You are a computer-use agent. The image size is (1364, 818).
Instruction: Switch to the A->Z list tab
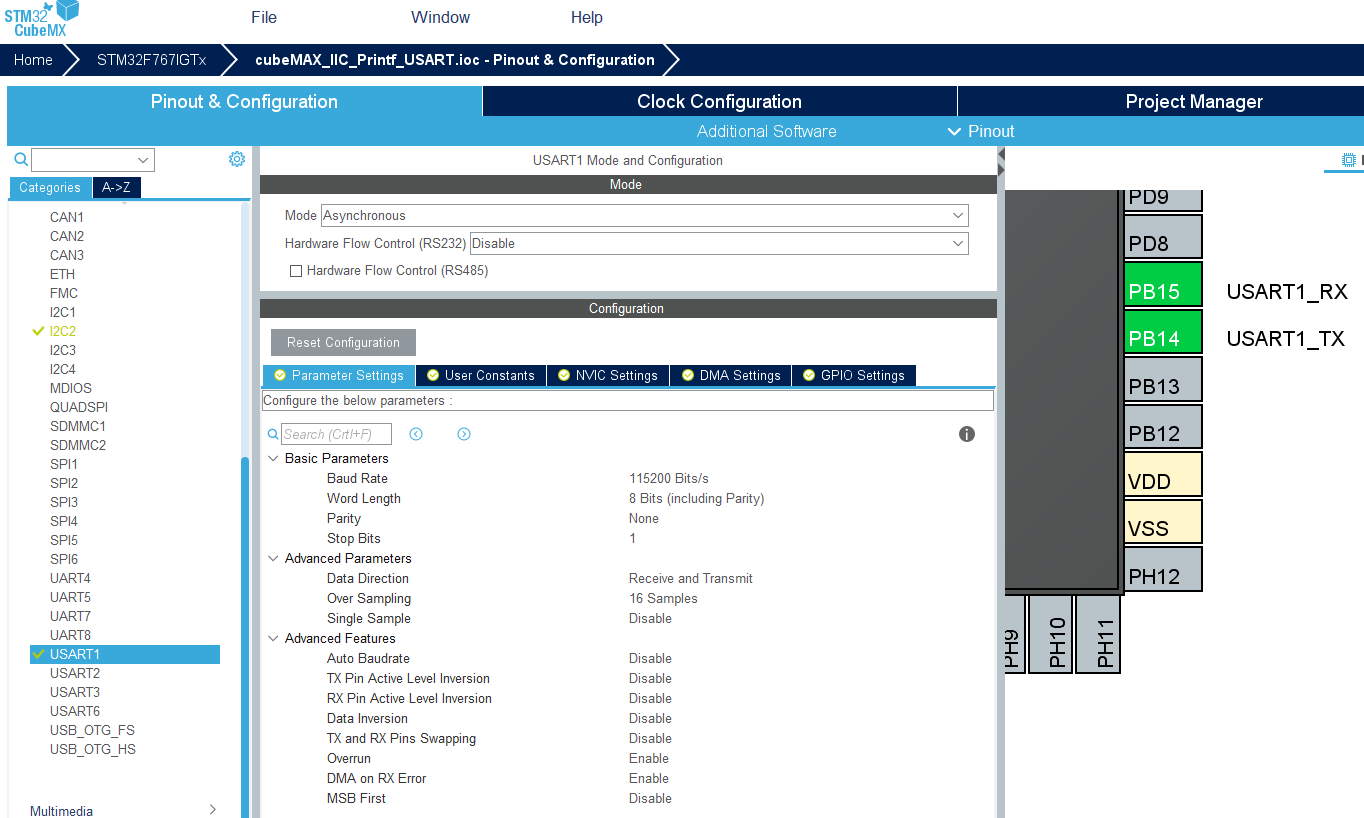pos(117,187)
